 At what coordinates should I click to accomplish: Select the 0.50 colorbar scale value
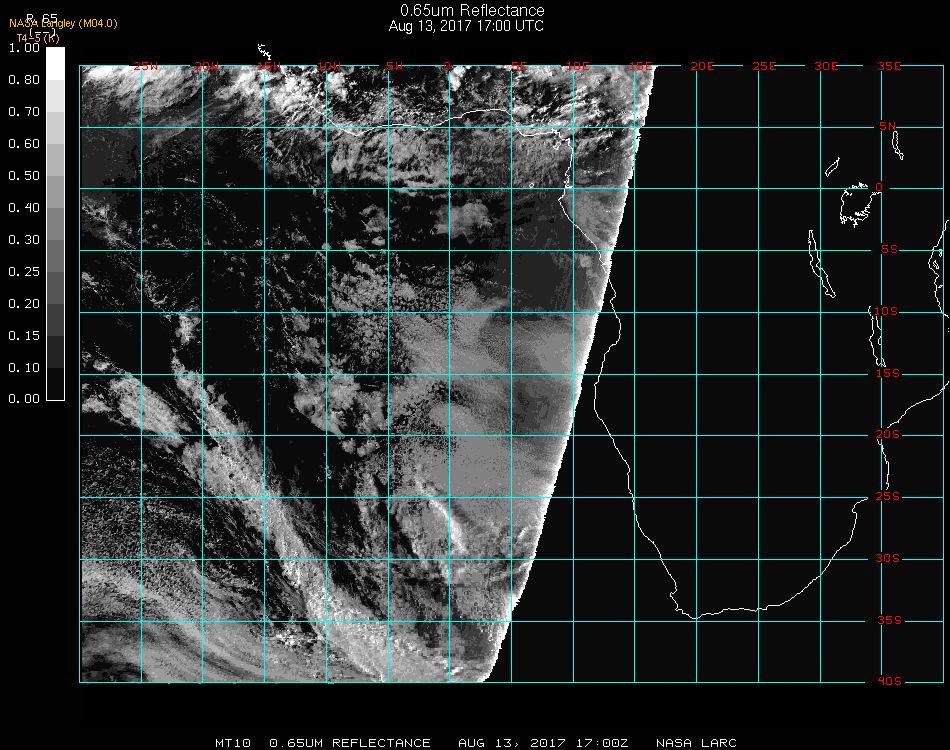point(24,176)
